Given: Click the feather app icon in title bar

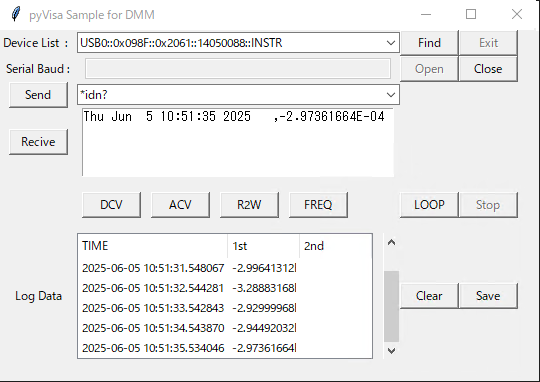Looking at the screenshot, I should 15,14.
